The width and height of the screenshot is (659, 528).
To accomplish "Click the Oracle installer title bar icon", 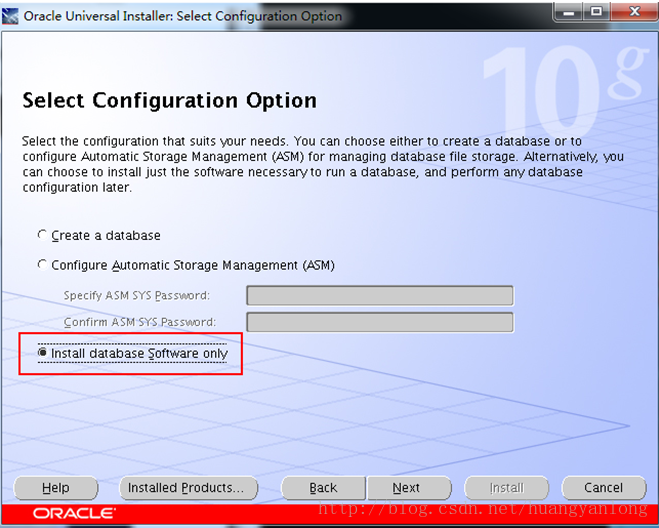I will coord(10,16).
